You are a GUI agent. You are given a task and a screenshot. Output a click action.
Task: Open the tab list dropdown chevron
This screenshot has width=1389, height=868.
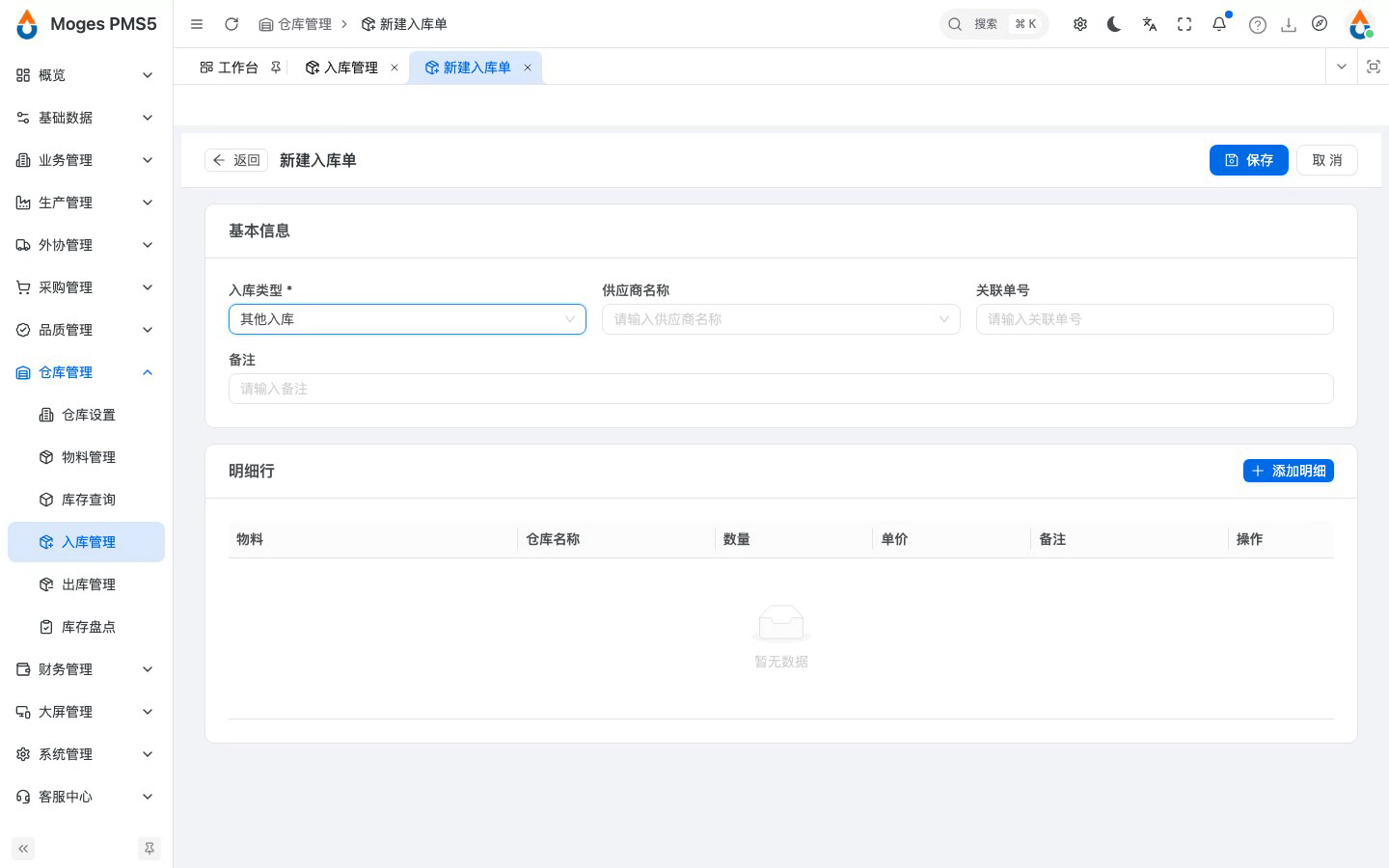[1342, 67]
